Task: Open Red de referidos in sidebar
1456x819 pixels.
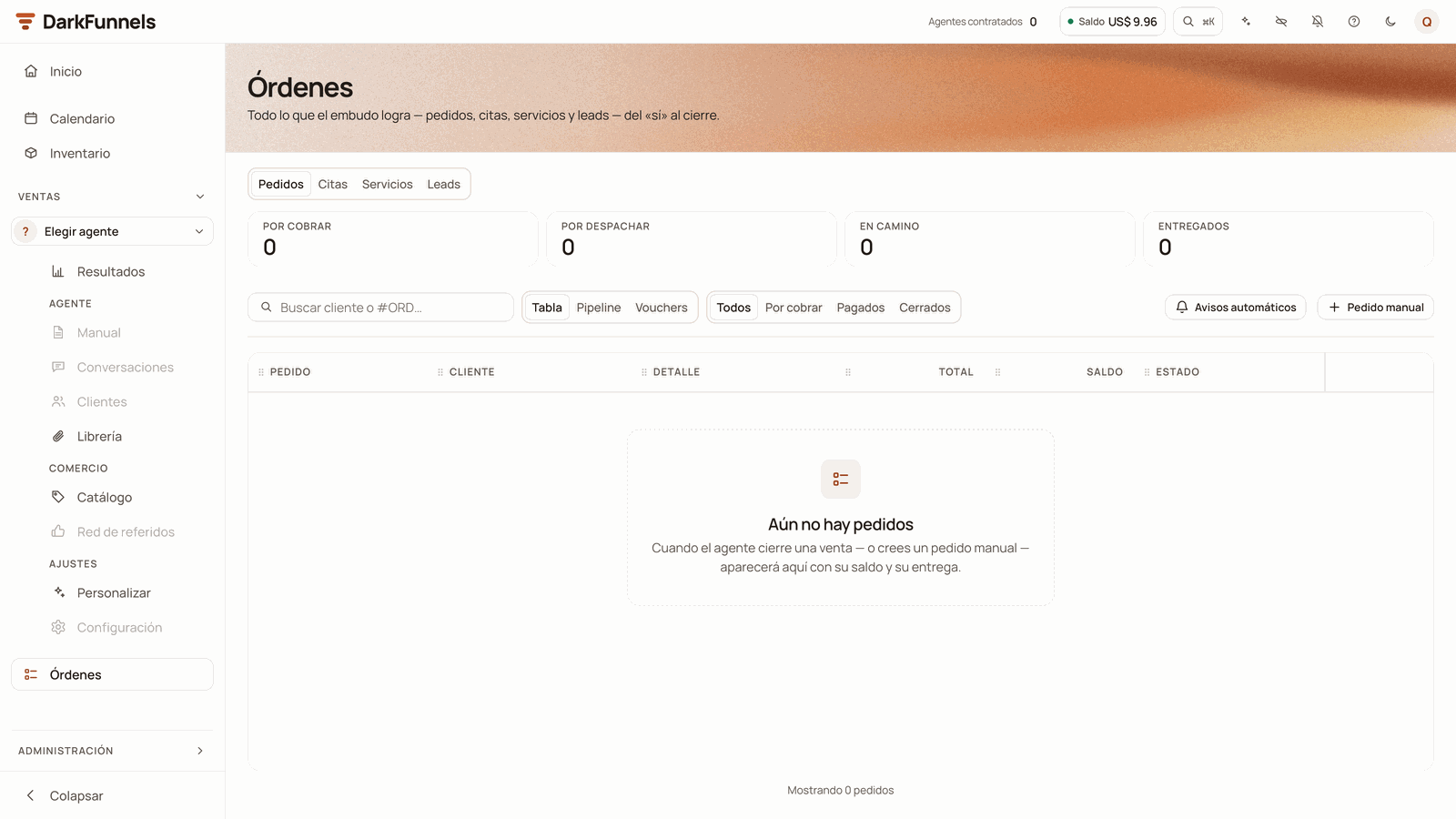Action: (x=126, y=531)
